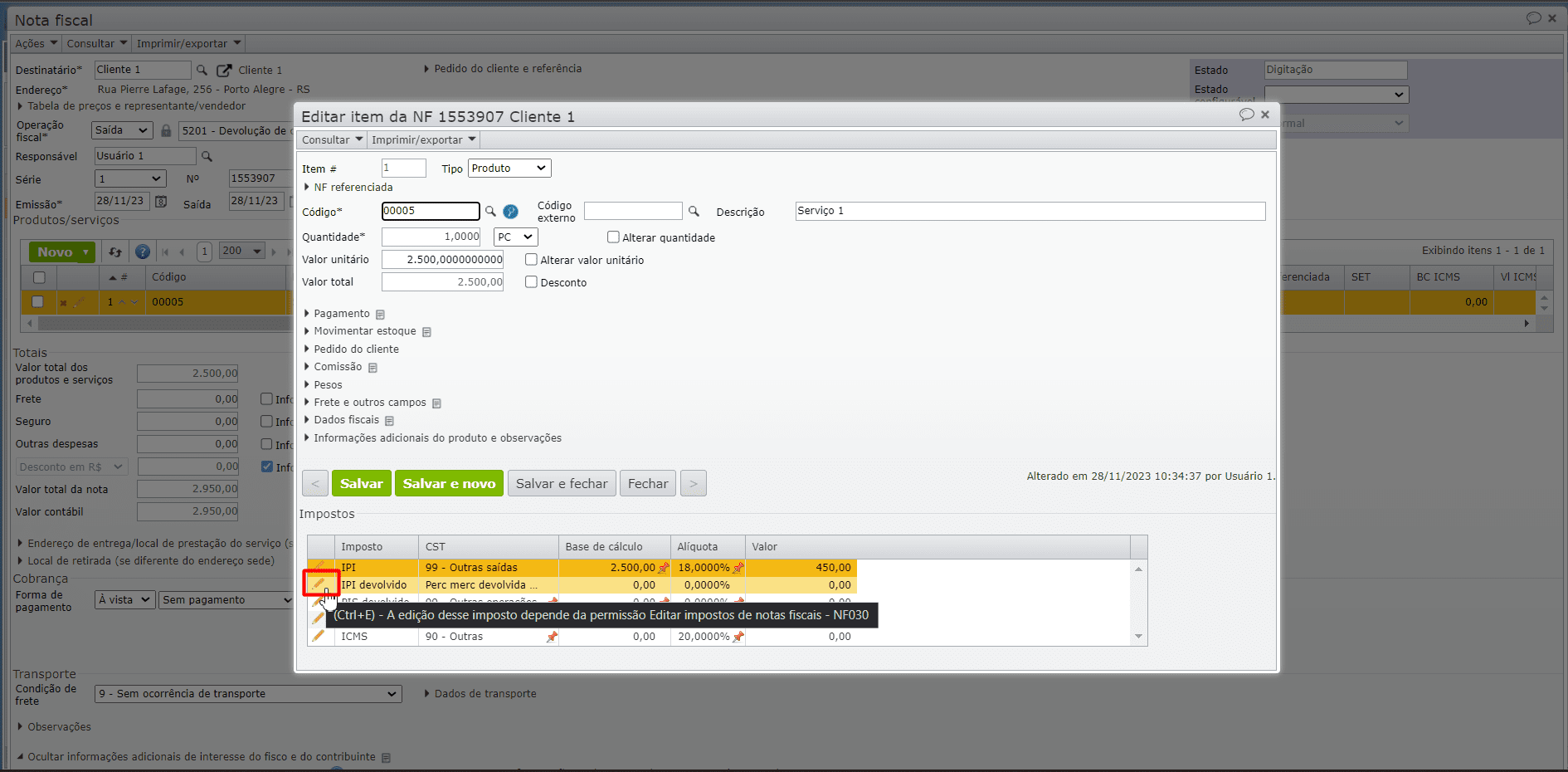Go to the previous item with the < button
Screen dimensions: 1568x772
[x=315, y=484]
